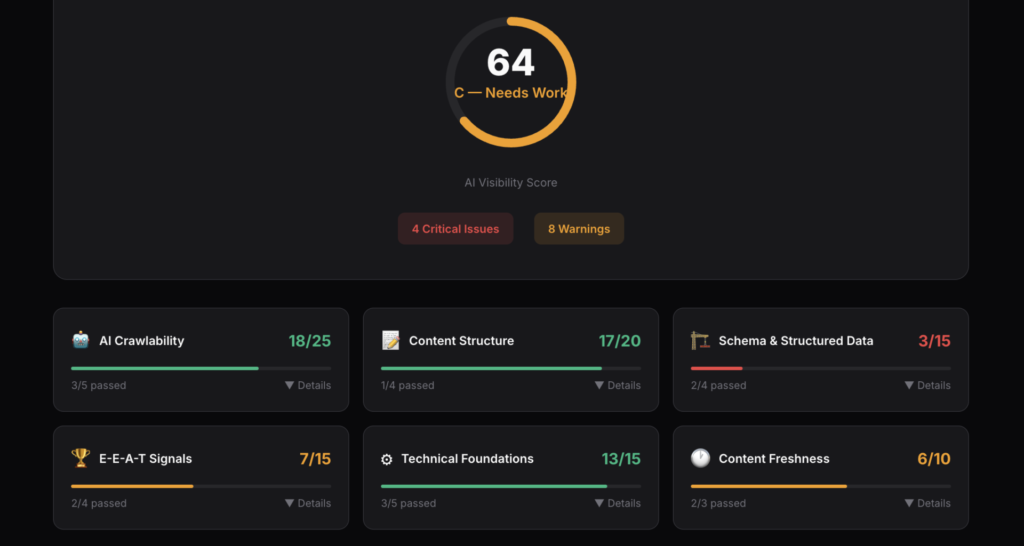Click the 8 Warnings badge

tap(579, 229)
